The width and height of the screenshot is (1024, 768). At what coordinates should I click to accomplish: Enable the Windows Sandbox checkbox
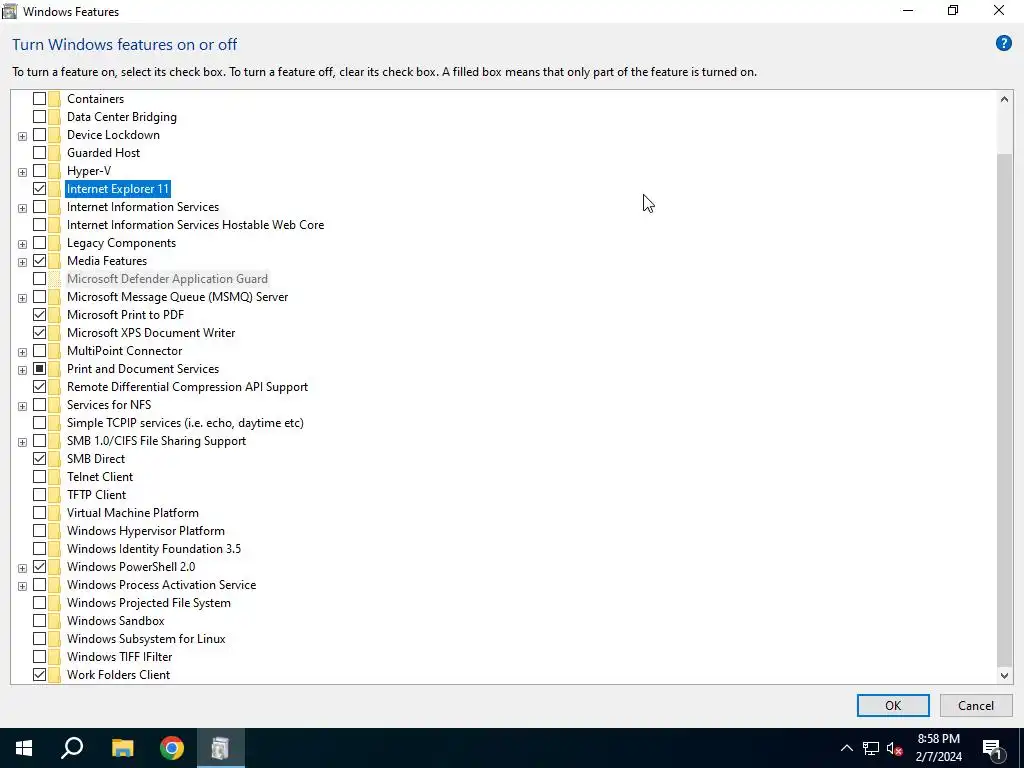(x=39, y=620)
